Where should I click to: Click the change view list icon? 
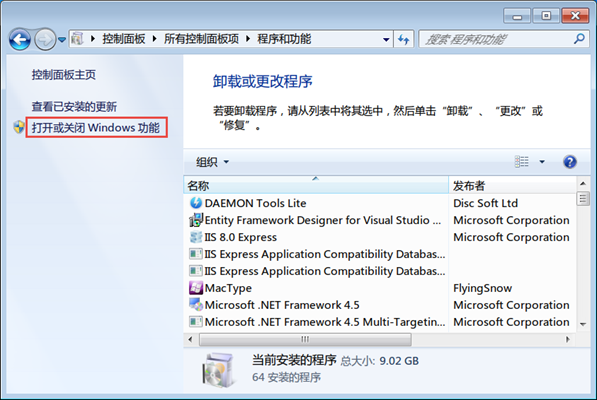[x=522, y=162]
